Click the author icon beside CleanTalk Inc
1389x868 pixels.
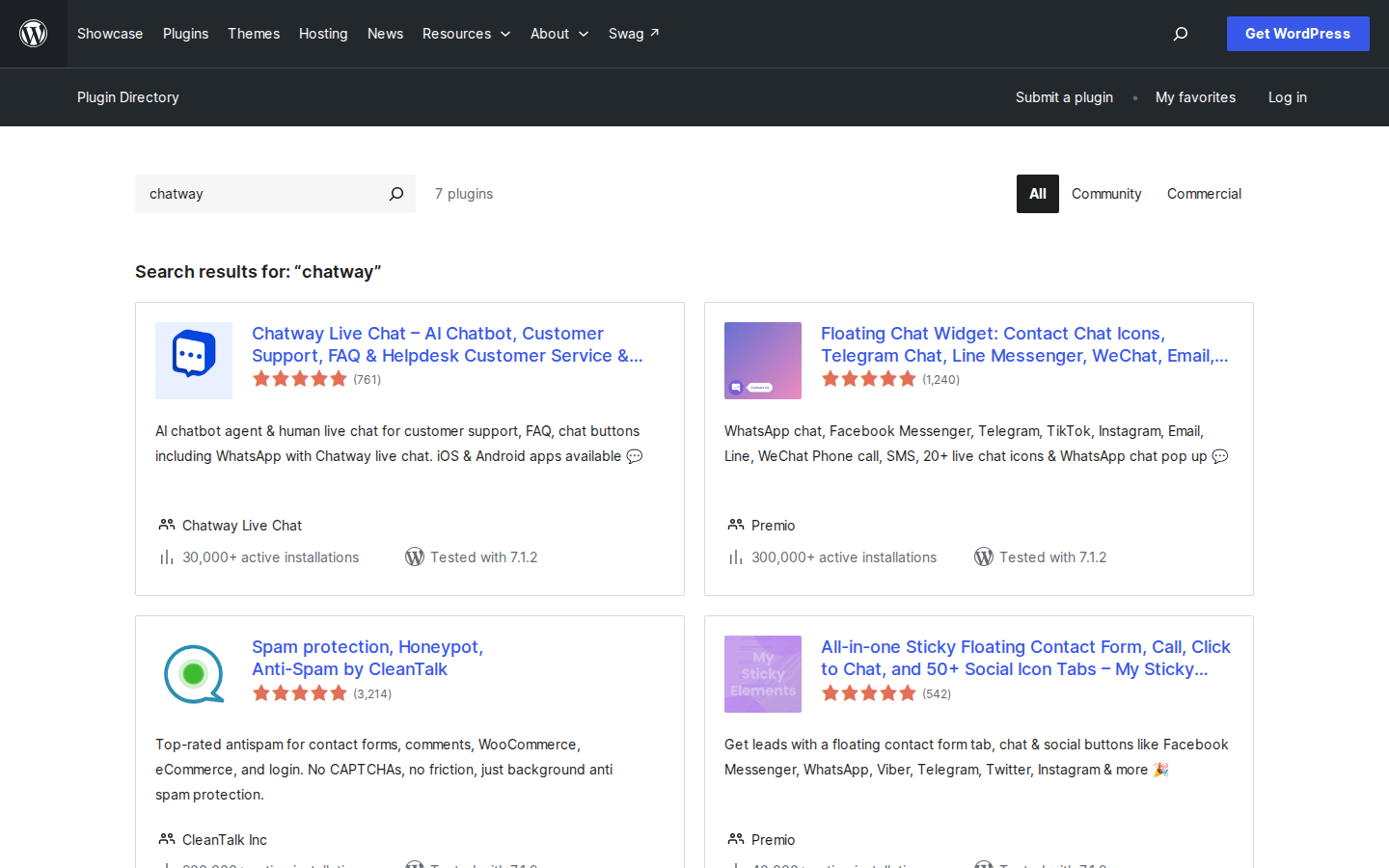pyautogui.click(x=167, y=839)
